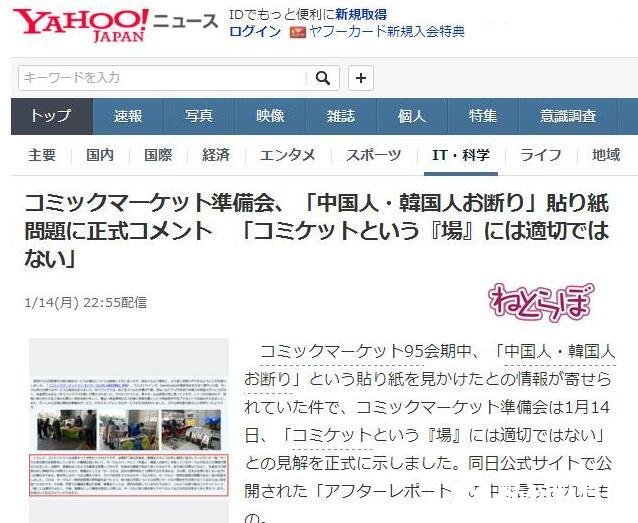Click the Yahoo! Japan logo
The image size is (638, 523).
point(80,26)
